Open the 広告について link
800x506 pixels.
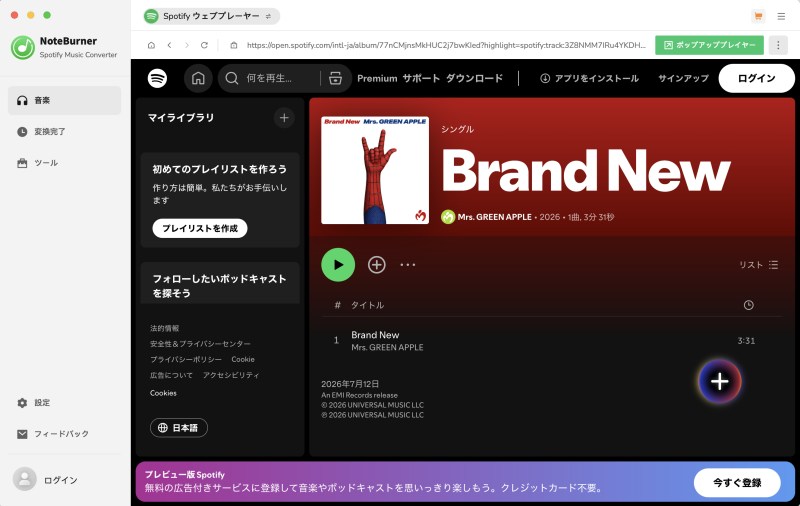(171, 375)
